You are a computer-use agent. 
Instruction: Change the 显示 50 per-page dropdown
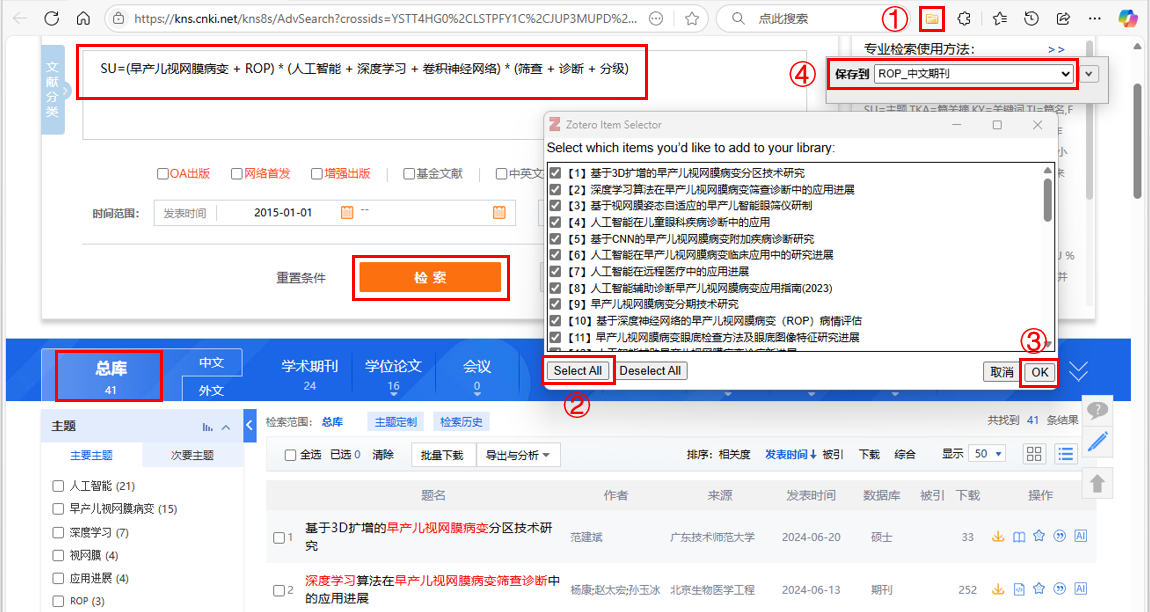click(x=988, y=454)
